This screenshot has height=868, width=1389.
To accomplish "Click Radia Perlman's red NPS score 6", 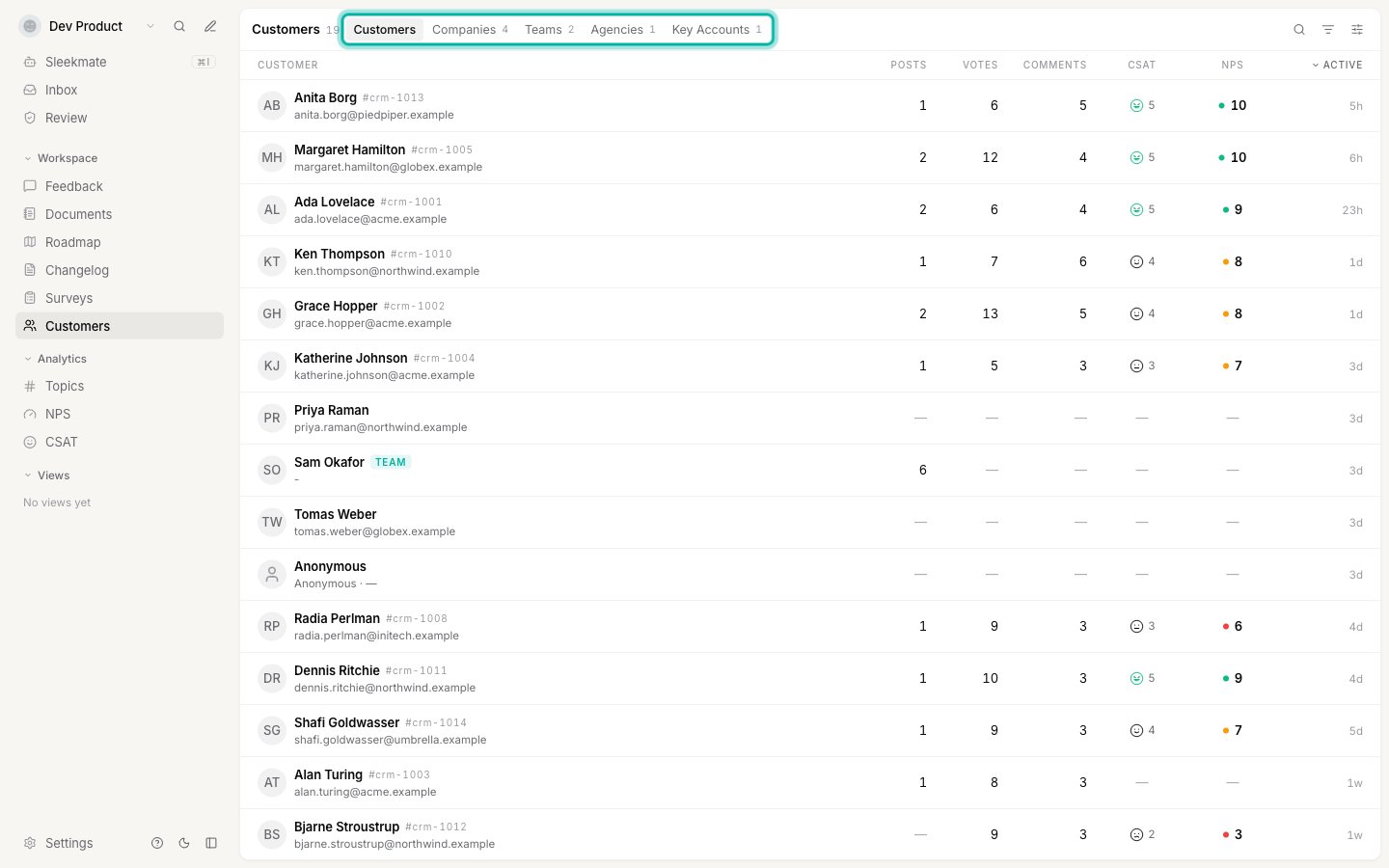I will click(x=1233, y=627).
